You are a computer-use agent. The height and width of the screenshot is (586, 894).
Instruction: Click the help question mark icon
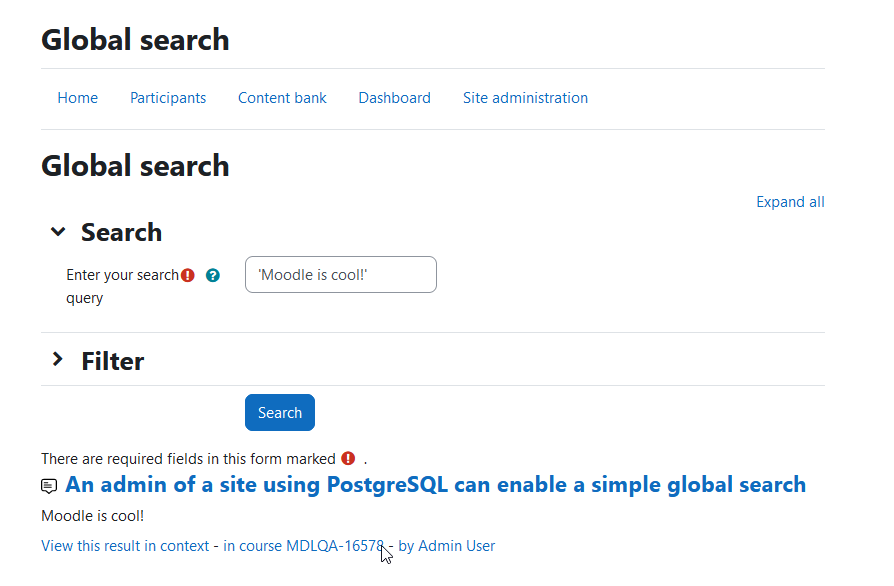point(213,275)
